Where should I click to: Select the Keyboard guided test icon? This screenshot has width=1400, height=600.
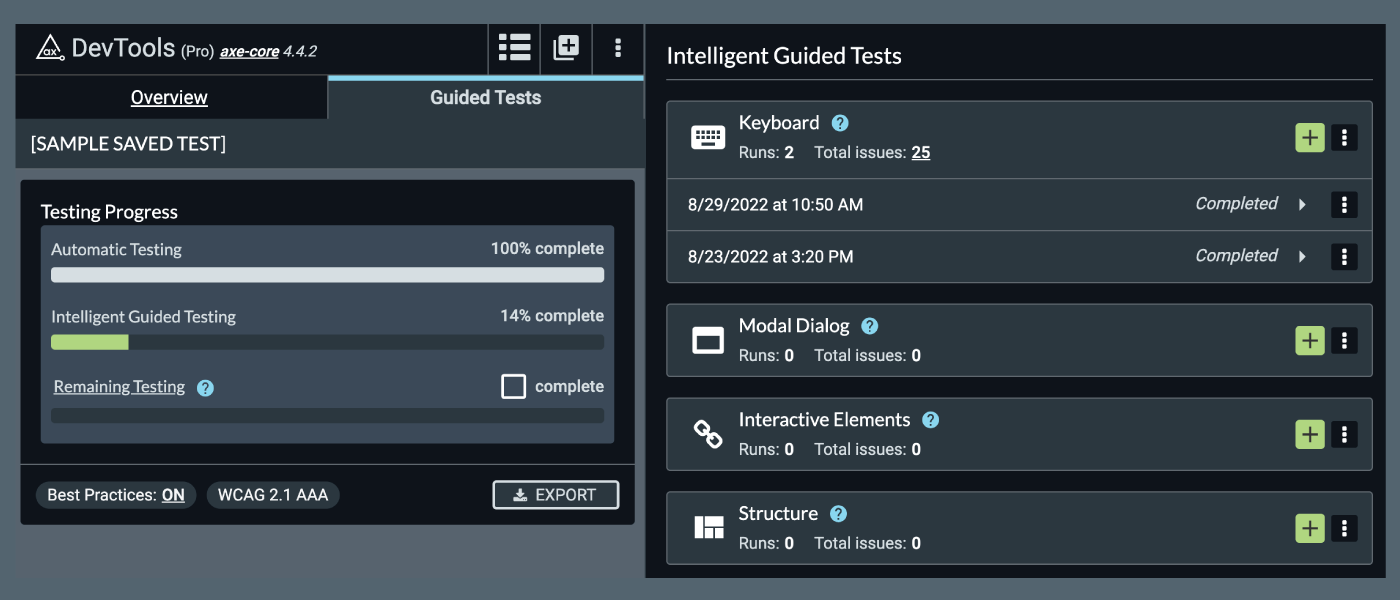coord(708,137)
